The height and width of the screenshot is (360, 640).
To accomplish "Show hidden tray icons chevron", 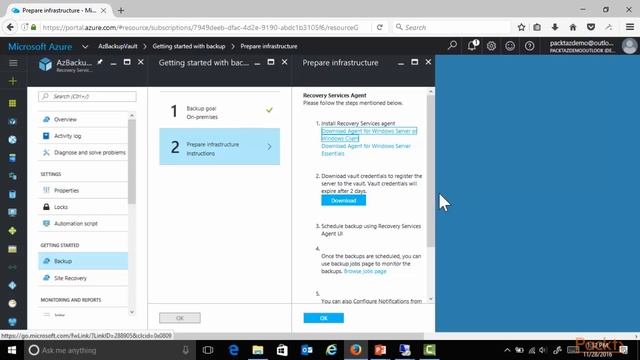I will coord(507,350).
